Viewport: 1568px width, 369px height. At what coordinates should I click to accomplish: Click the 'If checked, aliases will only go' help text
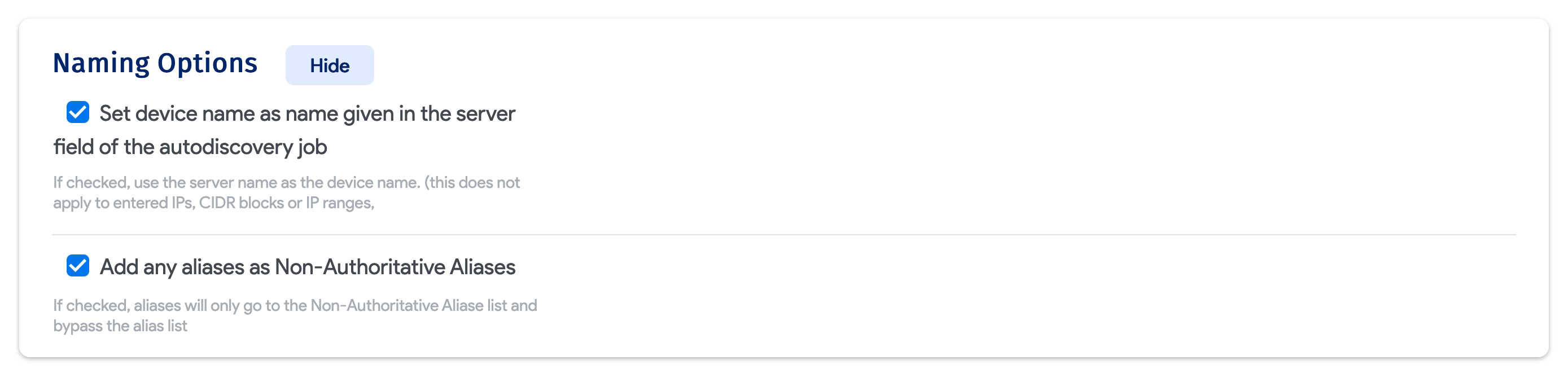pyautogui.click(x=295, y=306)
